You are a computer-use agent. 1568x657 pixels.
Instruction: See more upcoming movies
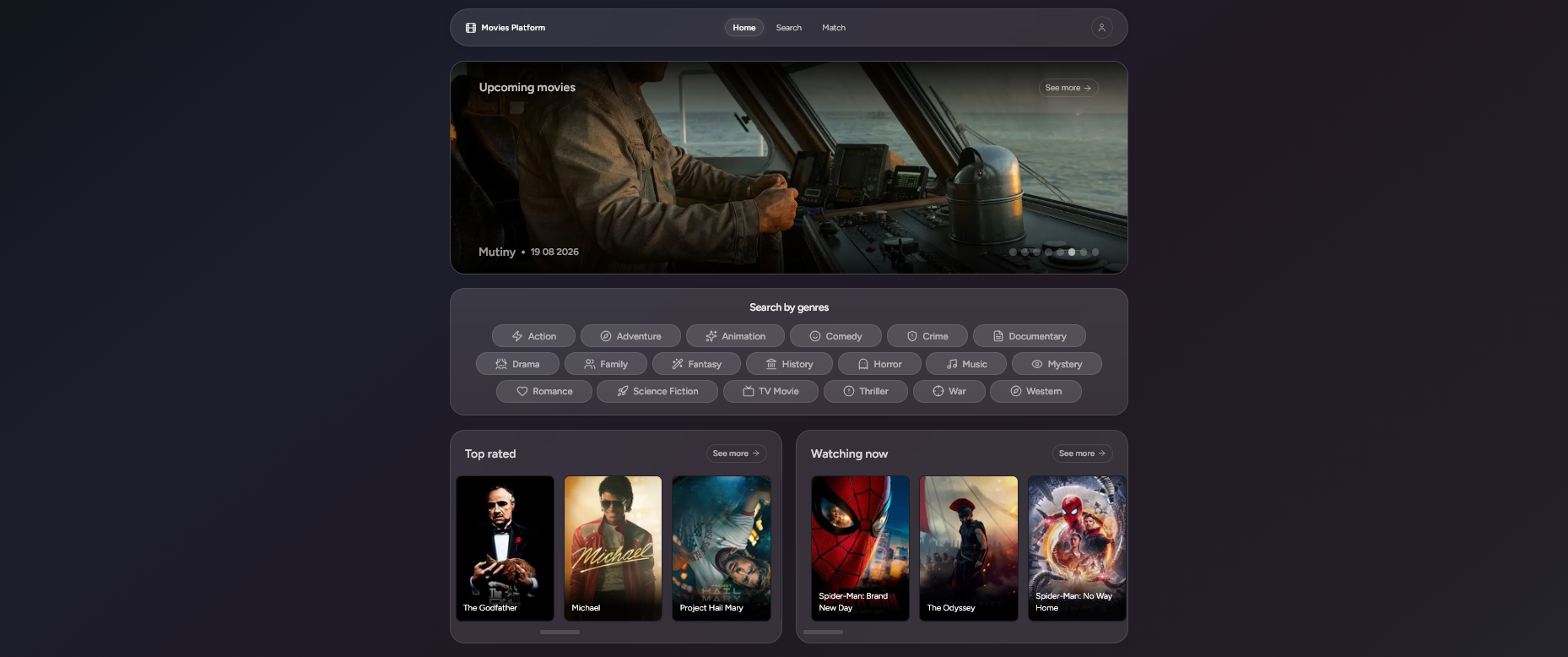tap(1068, 88)
